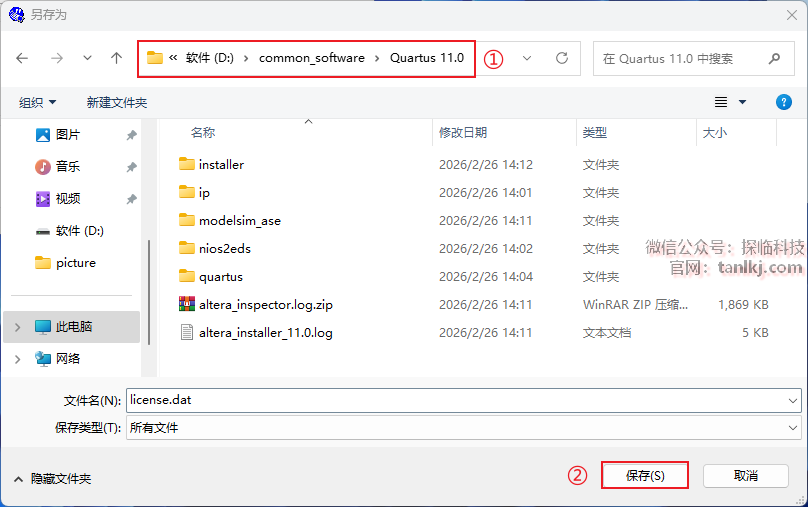The image size is (808, 507).
Task: Select the installer folder
Action: pyautogui.click(x=221, y=165)
